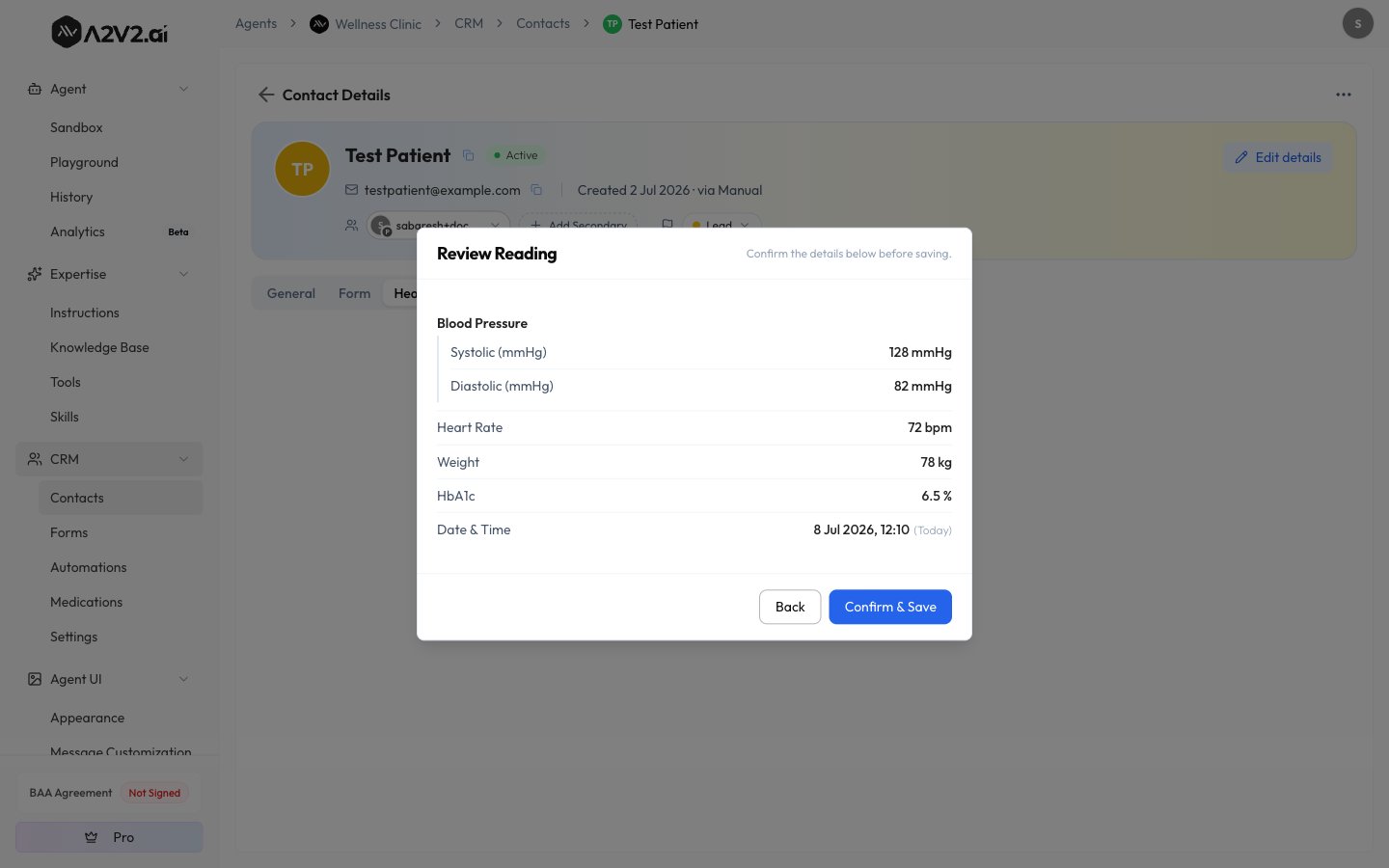This screenshot has width=1389, height=868.
Task: Click the Active status badge
Action: (x=515, y=155)
